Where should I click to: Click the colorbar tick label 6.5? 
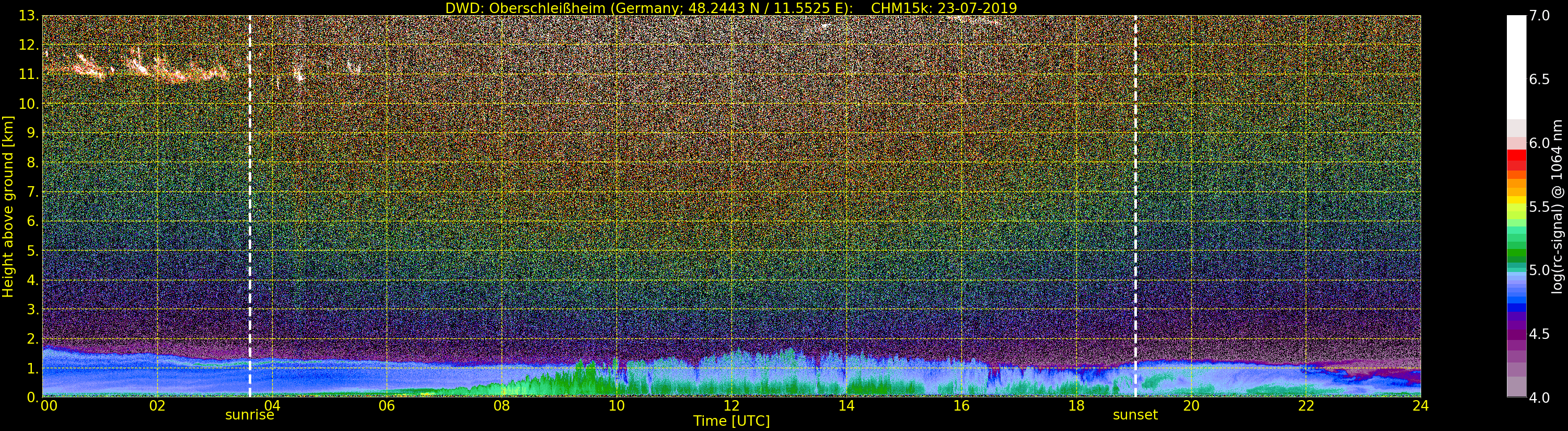click(1539, 80)
